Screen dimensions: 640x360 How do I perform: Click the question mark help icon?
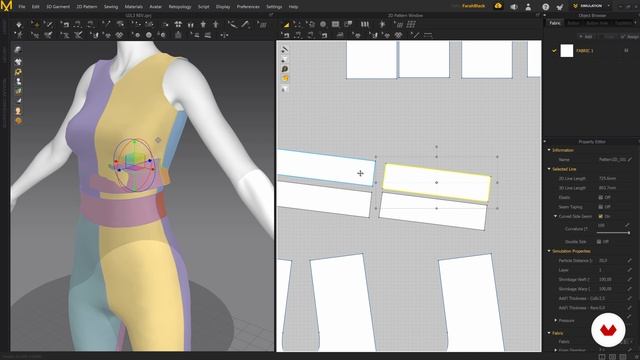[x=545, y=7]
